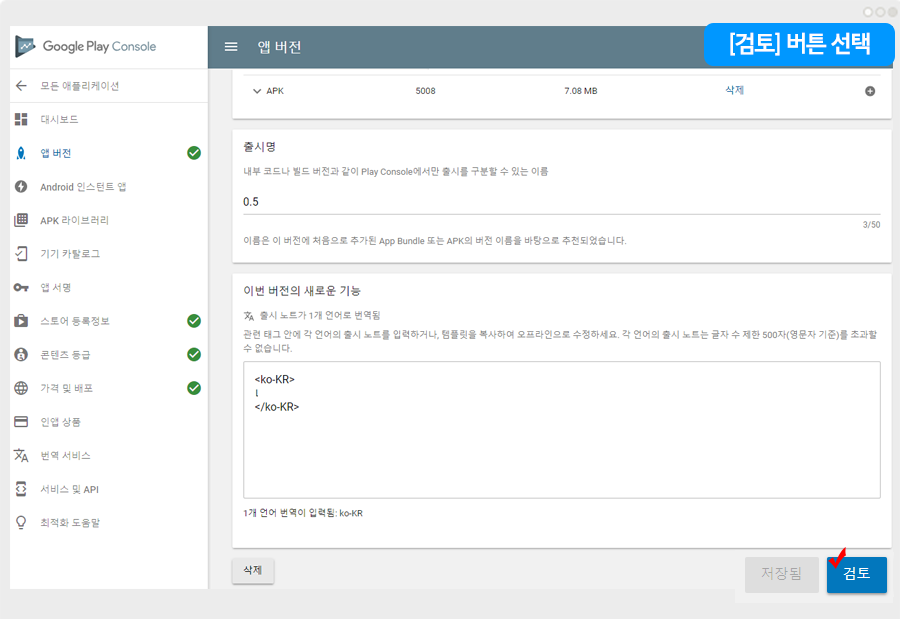900x619 pixels.
Task: Click the rocket icon for 앱 버전
Action: tap(21, 153)
